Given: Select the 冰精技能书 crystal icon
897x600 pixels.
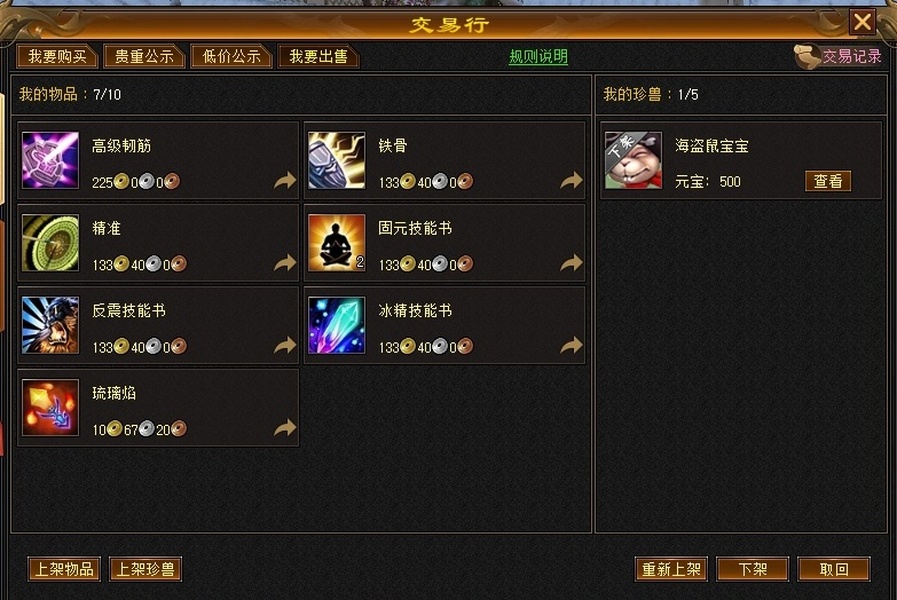Looking at the screenshot, I should point(336,325).
